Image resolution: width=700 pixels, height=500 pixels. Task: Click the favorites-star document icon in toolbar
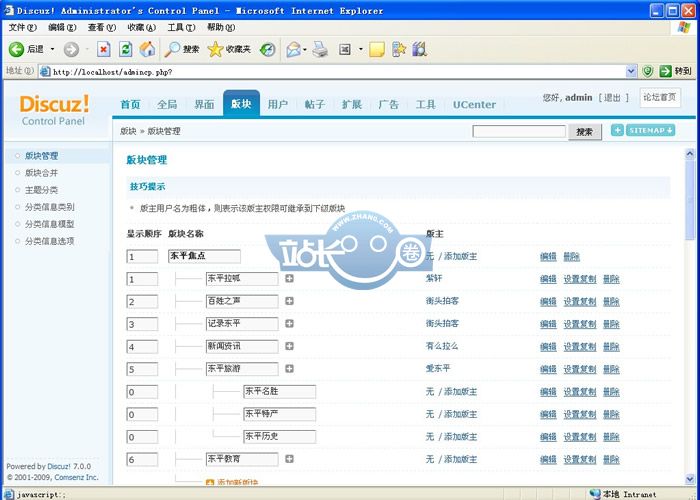coord(399,49)
